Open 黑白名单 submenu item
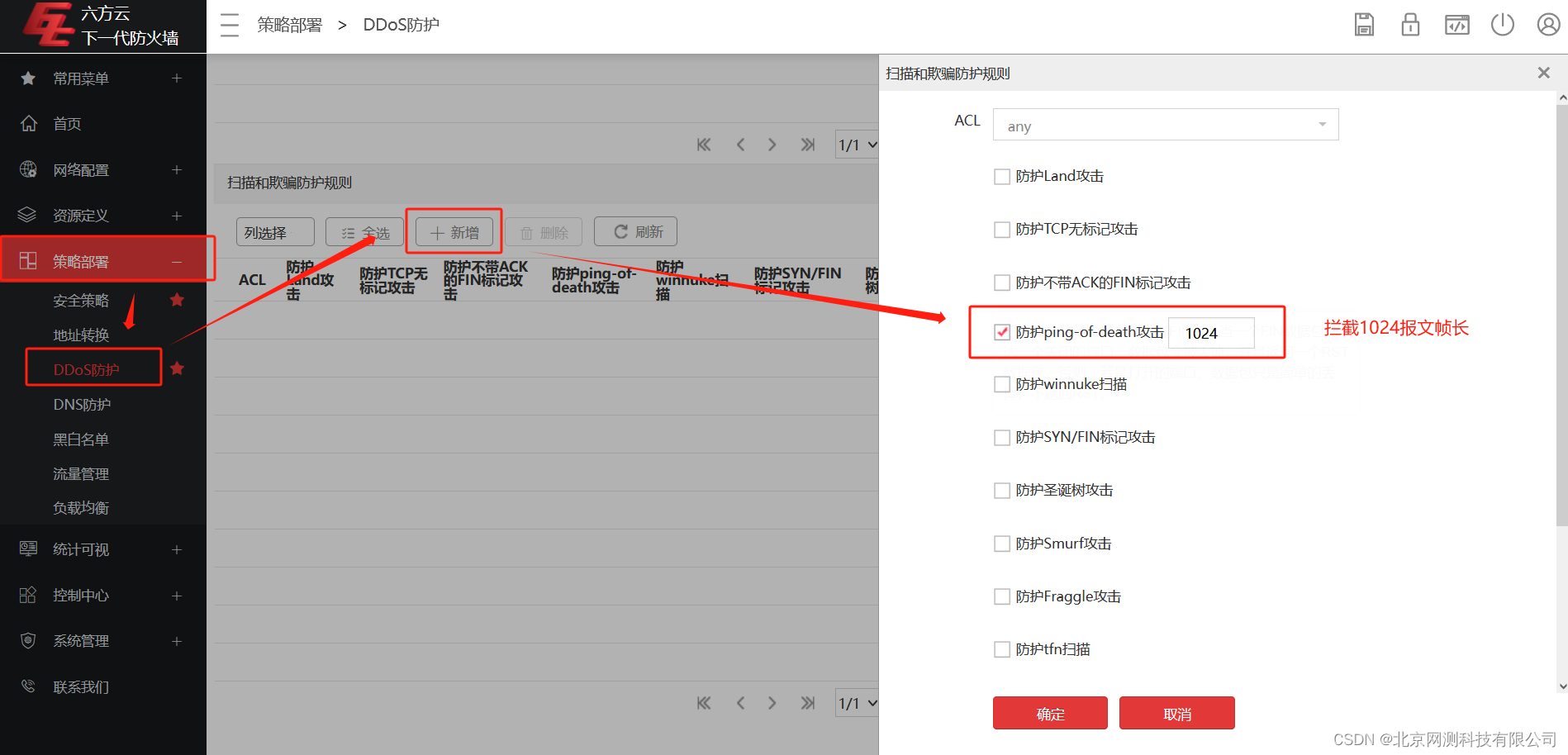The width and height of the screenshot is (1568, 755). click(x=81, y=439)
